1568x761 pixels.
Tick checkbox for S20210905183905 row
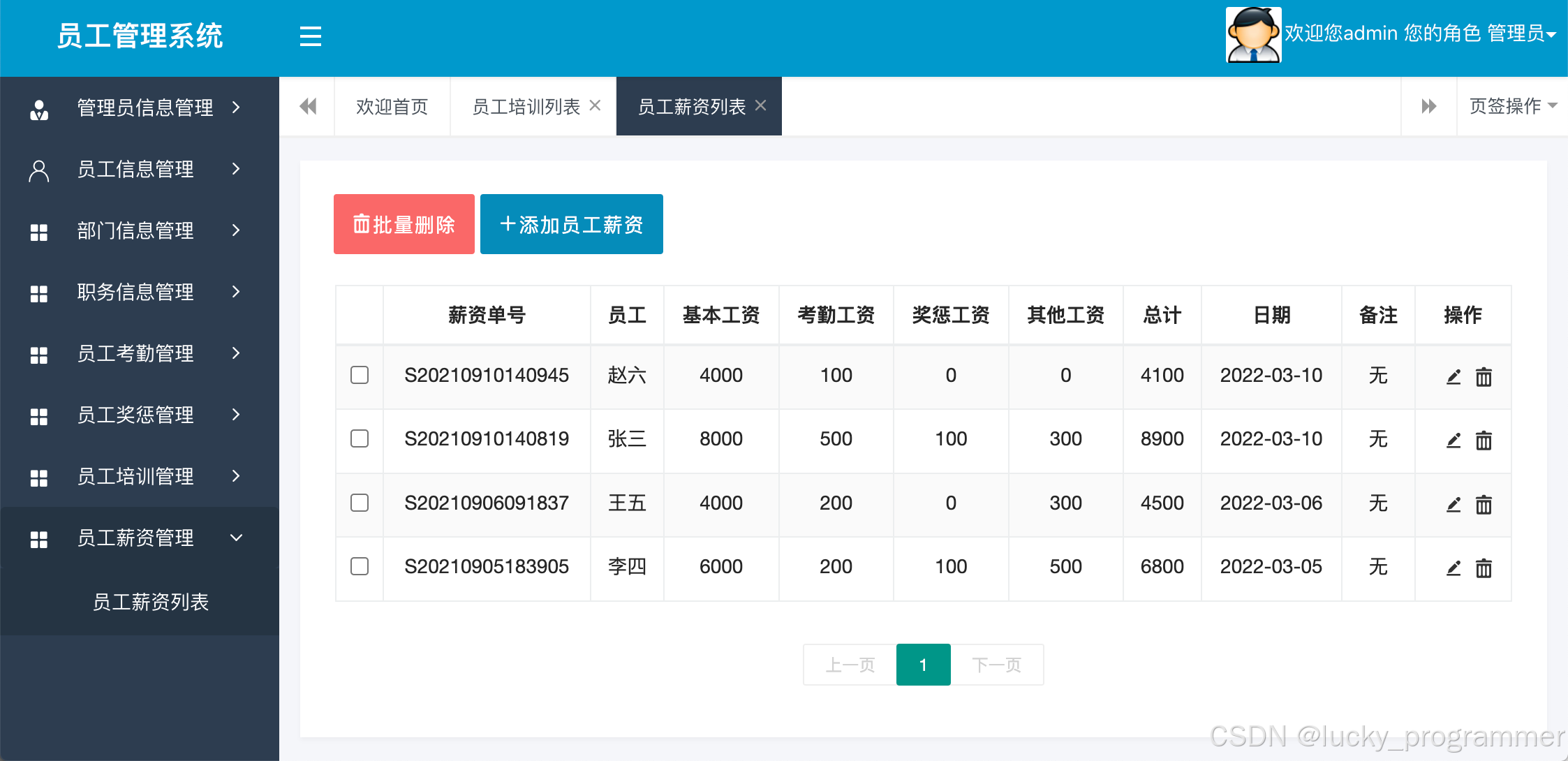[360, 566]
